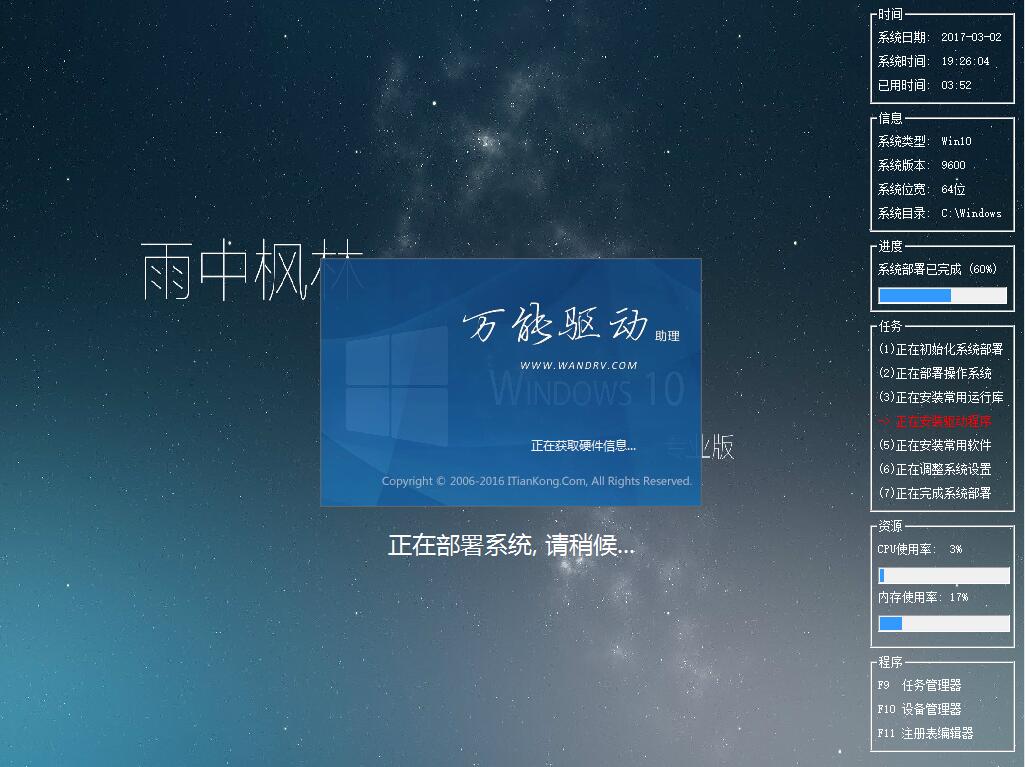The height and width of the screenshot is (767, 1025).
Task: Click the system type value Win10
Action: 956,141
